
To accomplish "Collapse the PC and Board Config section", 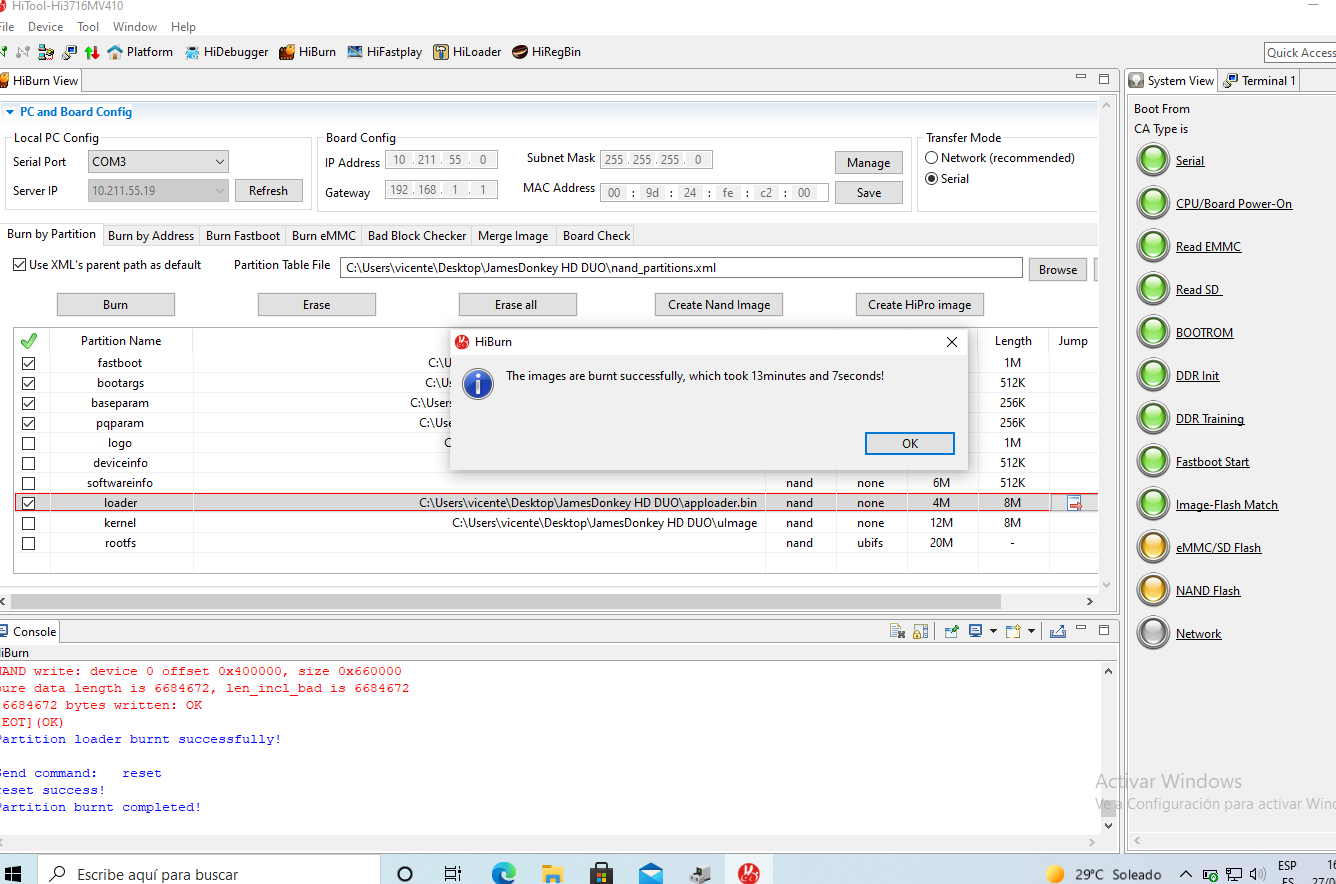I will (x=10, y=112).
